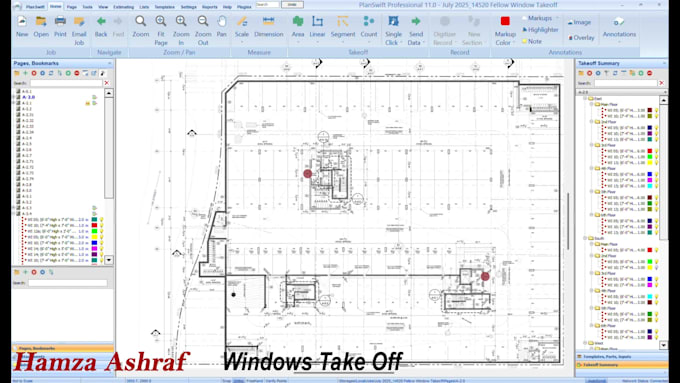Click blue color swatch under South 3rd Floor

[650, 279]
